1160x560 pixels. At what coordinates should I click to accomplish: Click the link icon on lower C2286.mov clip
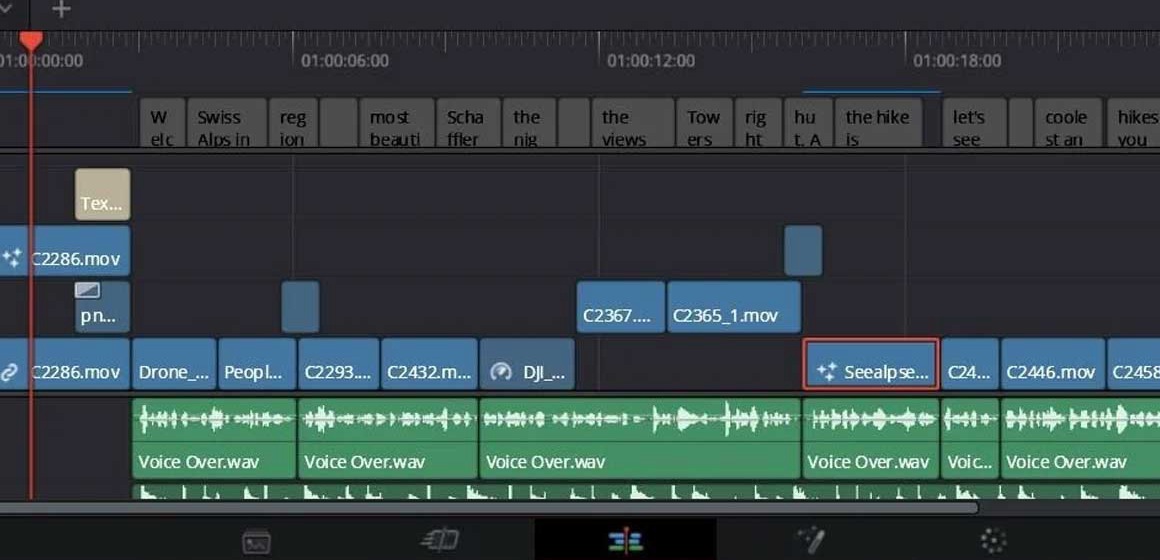[10, 372]
